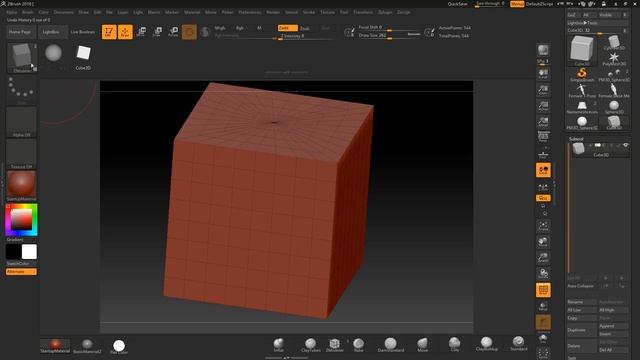This screenshot has height=360, width=640.
Task: Click the Append subtool button
Action: click(x=613, y=326)
